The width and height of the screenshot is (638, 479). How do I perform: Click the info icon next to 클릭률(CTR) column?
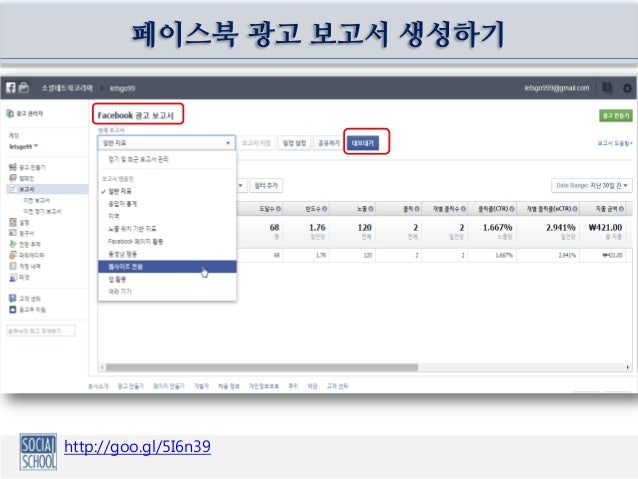click(512, 209)
